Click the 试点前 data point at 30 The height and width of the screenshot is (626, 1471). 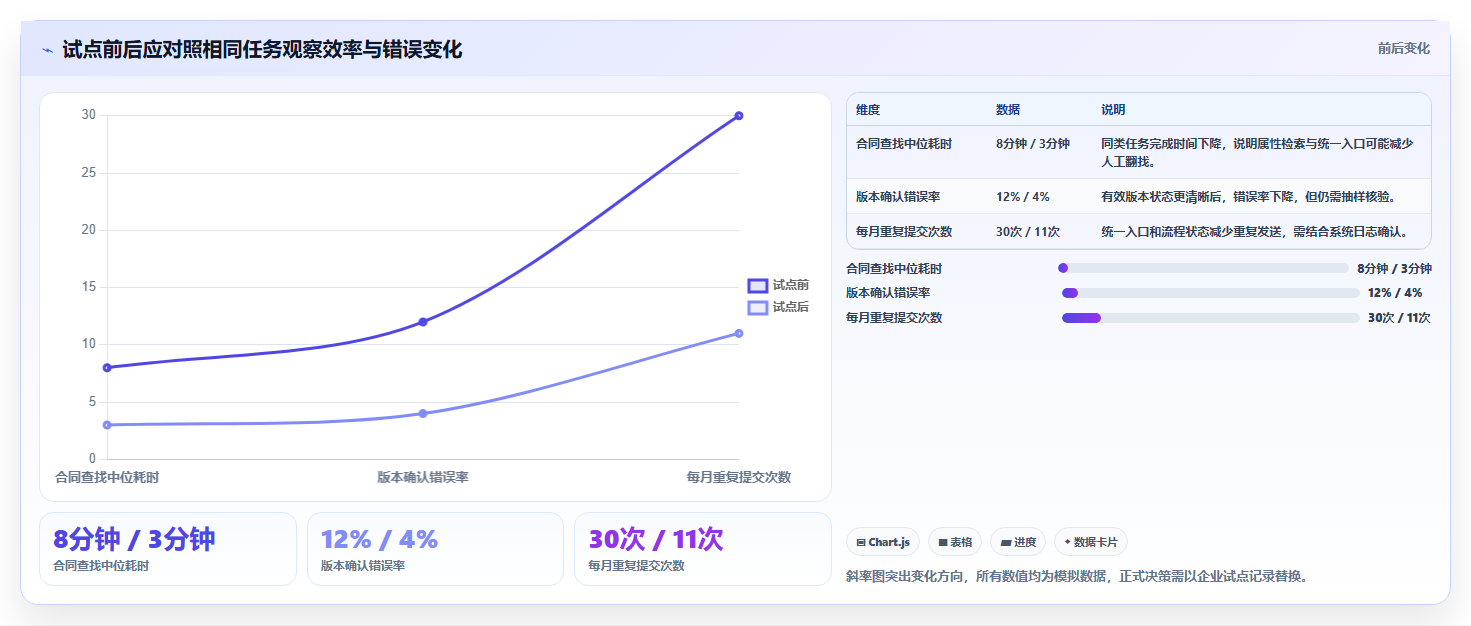point(739,116)
